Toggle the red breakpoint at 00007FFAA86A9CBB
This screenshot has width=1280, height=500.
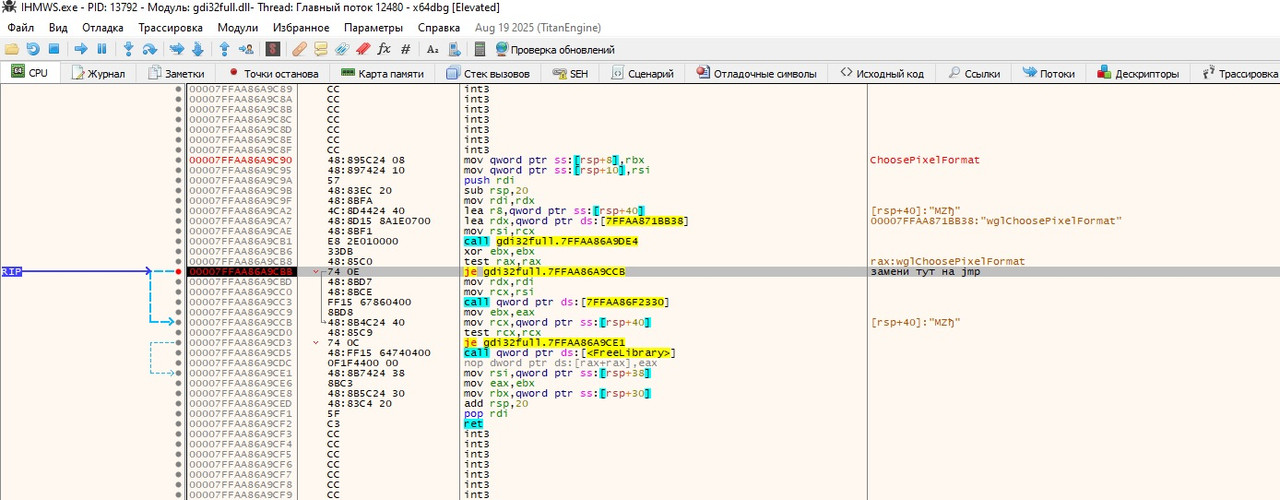click(179, 272)
